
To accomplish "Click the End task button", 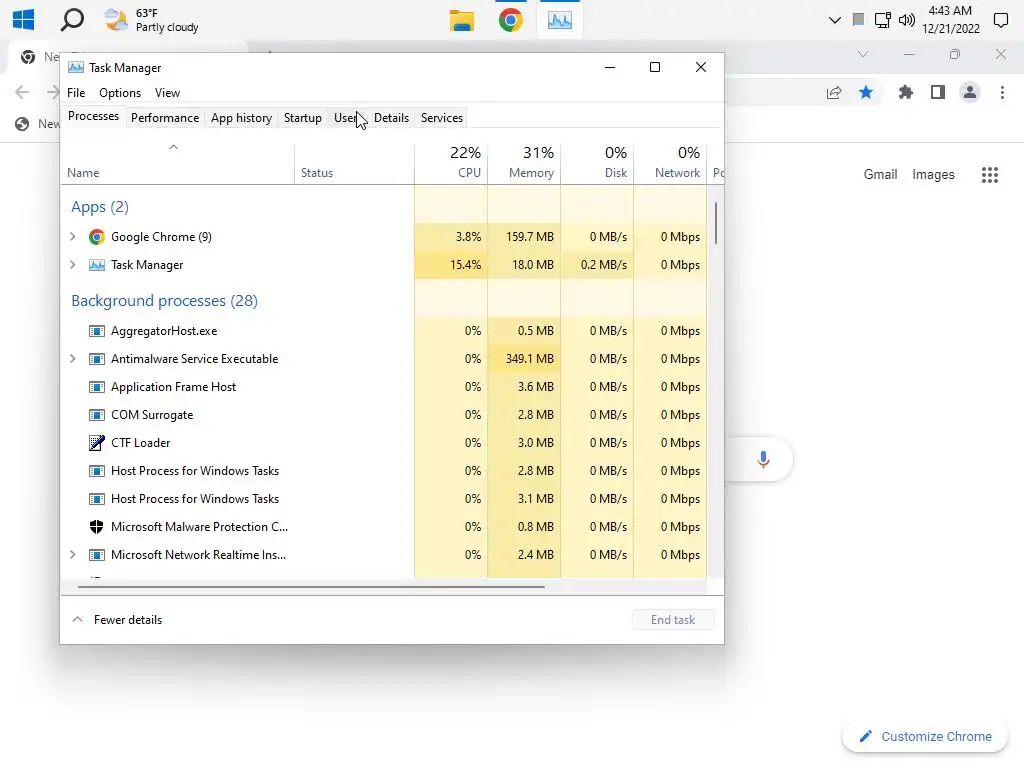I will coord(673,620).
